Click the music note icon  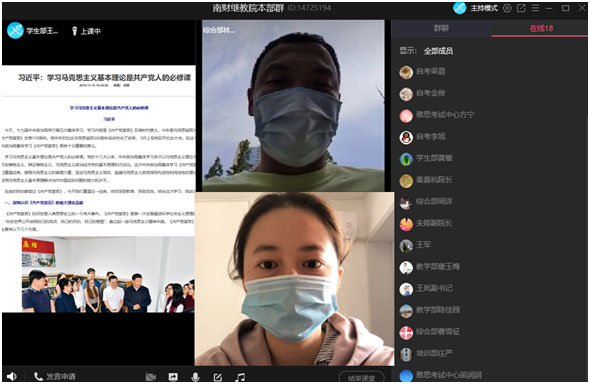tap(240, 376)
